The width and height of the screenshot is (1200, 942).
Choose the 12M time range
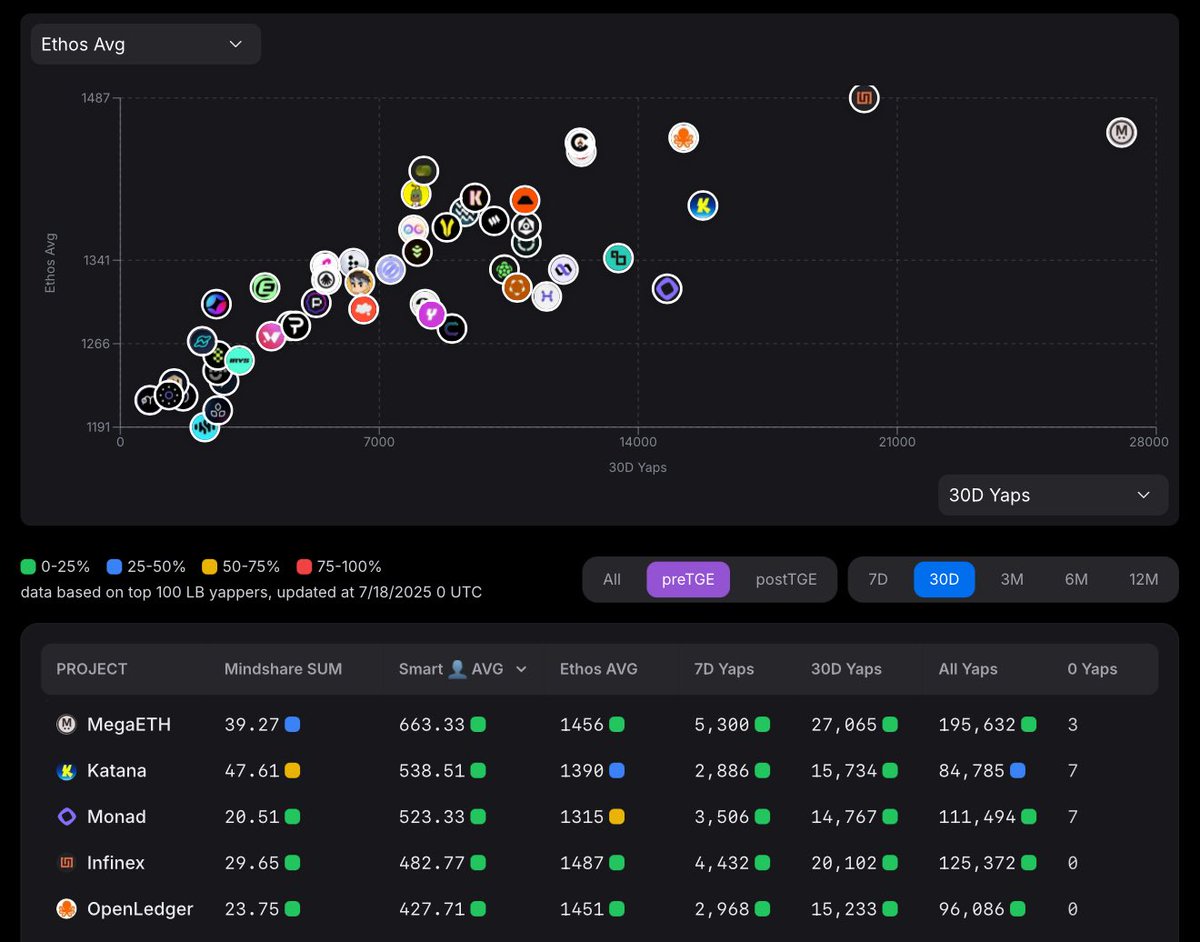pyautogui.click(x=1143, y=580)
